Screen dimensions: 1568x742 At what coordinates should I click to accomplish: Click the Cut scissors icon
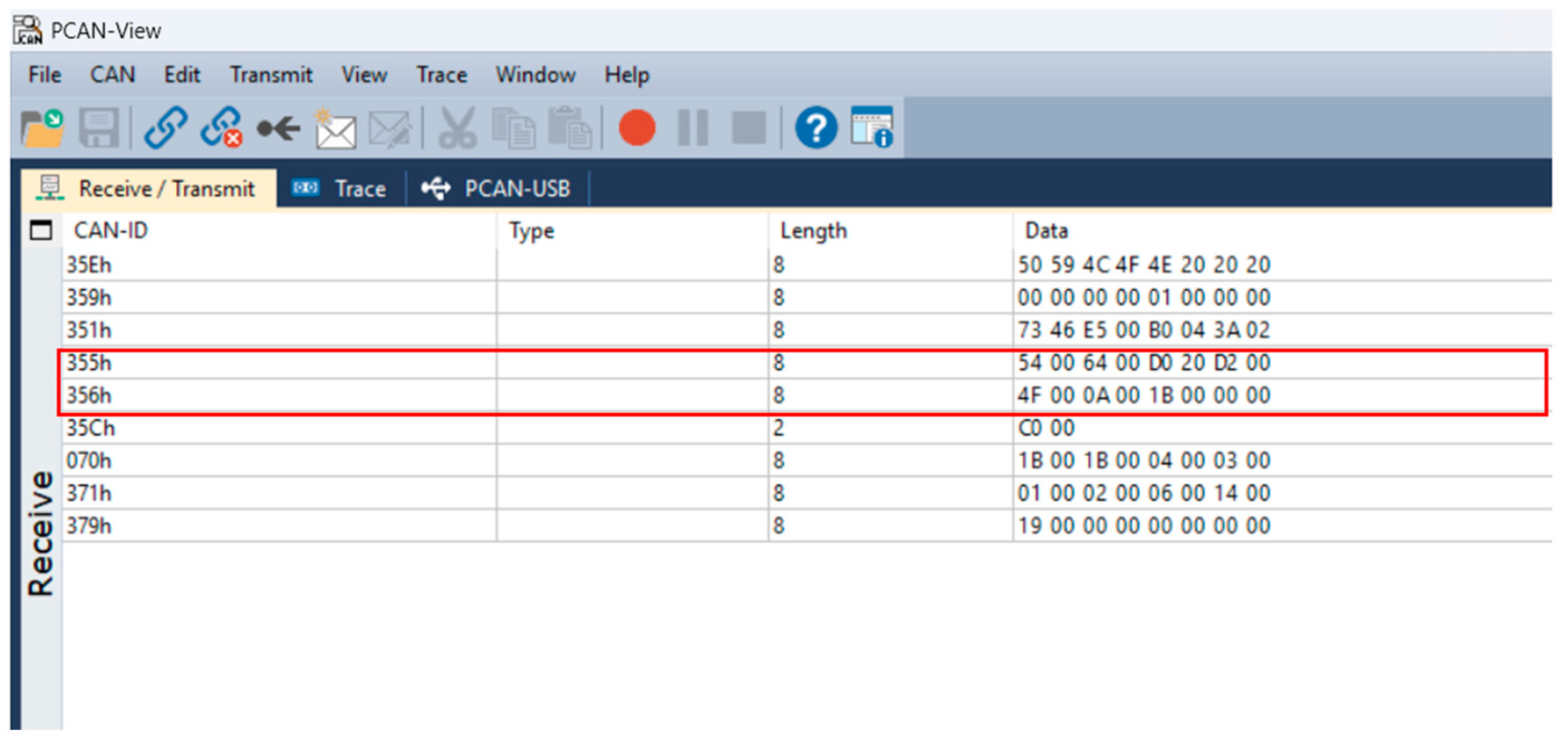point(457,128)
